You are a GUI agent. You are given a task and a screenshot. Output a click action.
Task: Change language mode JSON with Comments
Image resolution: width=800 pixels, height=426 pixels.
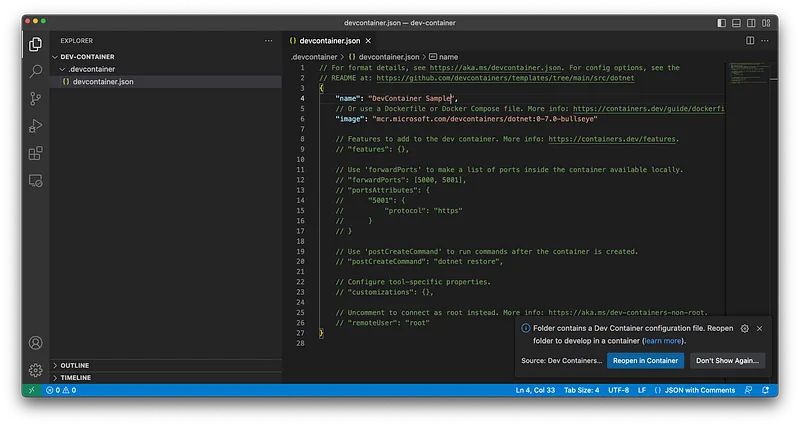click(701, 390)
